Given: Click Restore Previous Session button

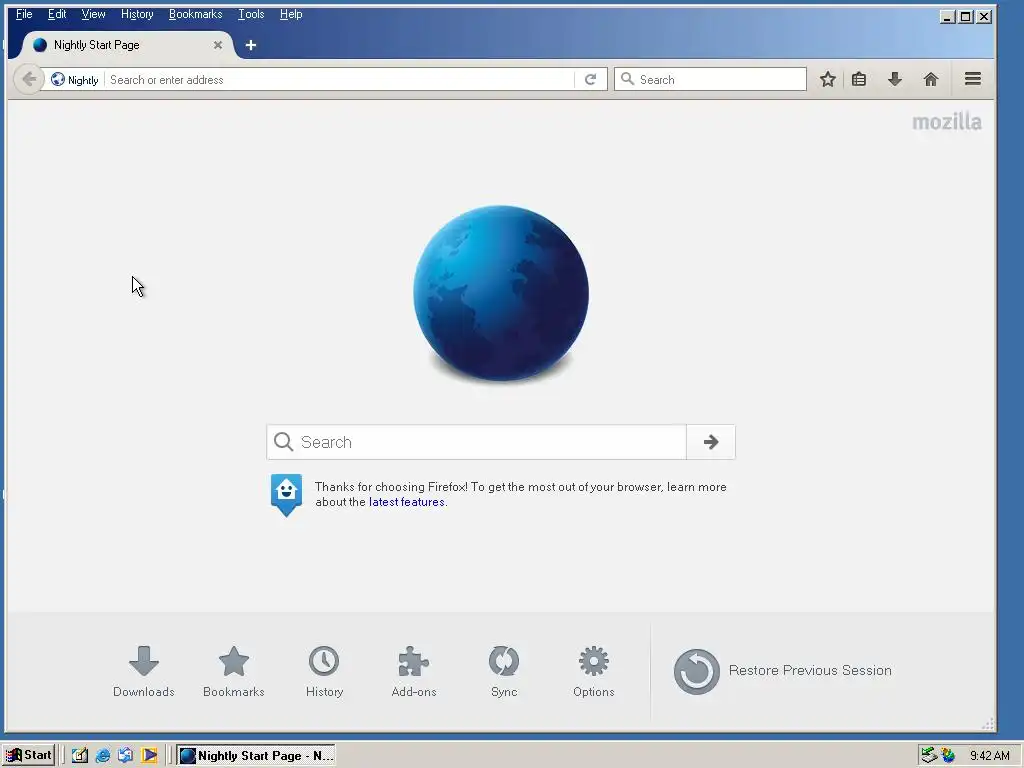Looking at the screenshot, I should click(782, 671).
